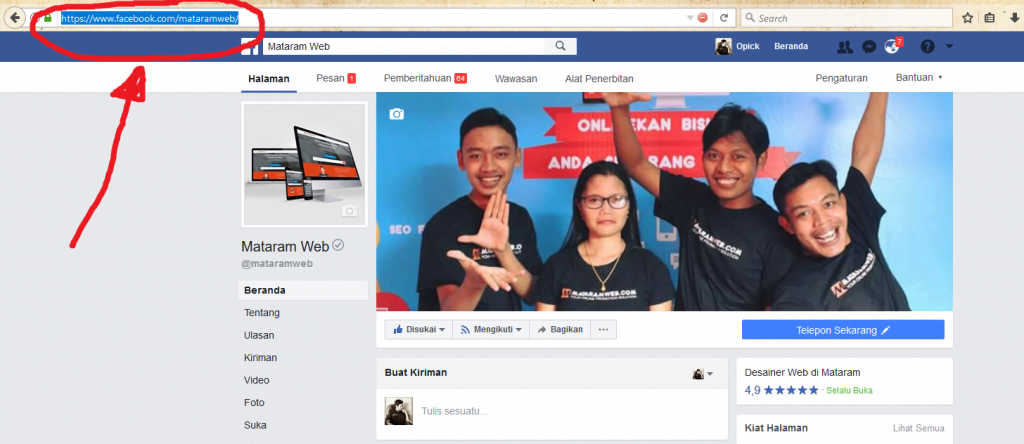Viewport: 1024px width, 444px height.
Task: Open the Pesan tab
Action: (x=336, y=78)
